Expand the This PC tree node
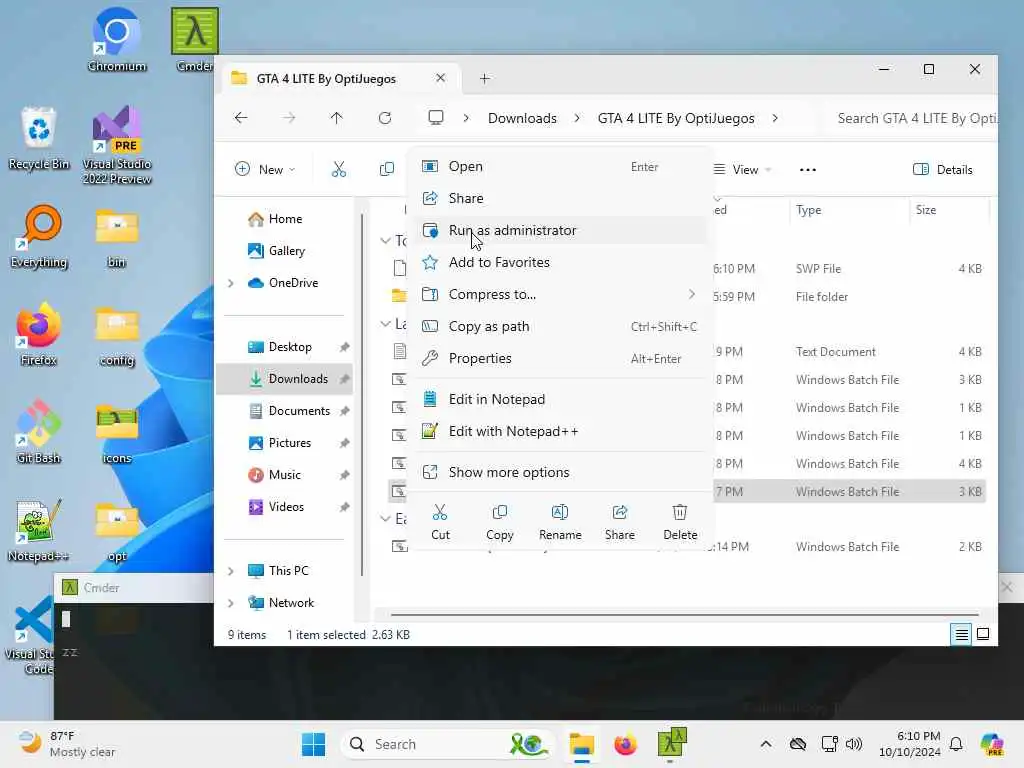 click(x=231, y=571)
